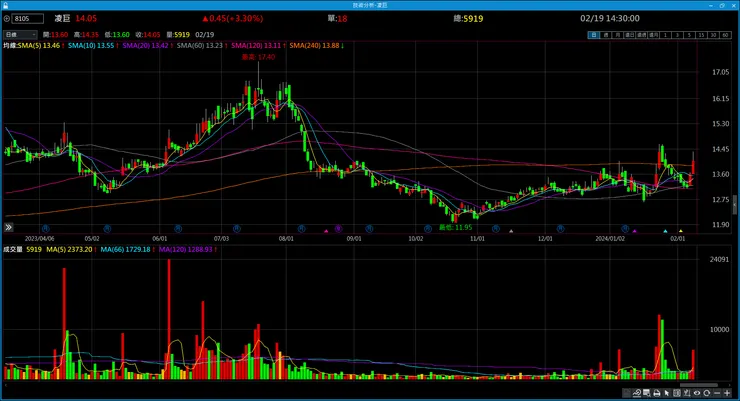Image resolution: width=740 pixels, height=401 pixels.
Task: Click the grey triangle marker on the date axis
Action: pos(511,231)
